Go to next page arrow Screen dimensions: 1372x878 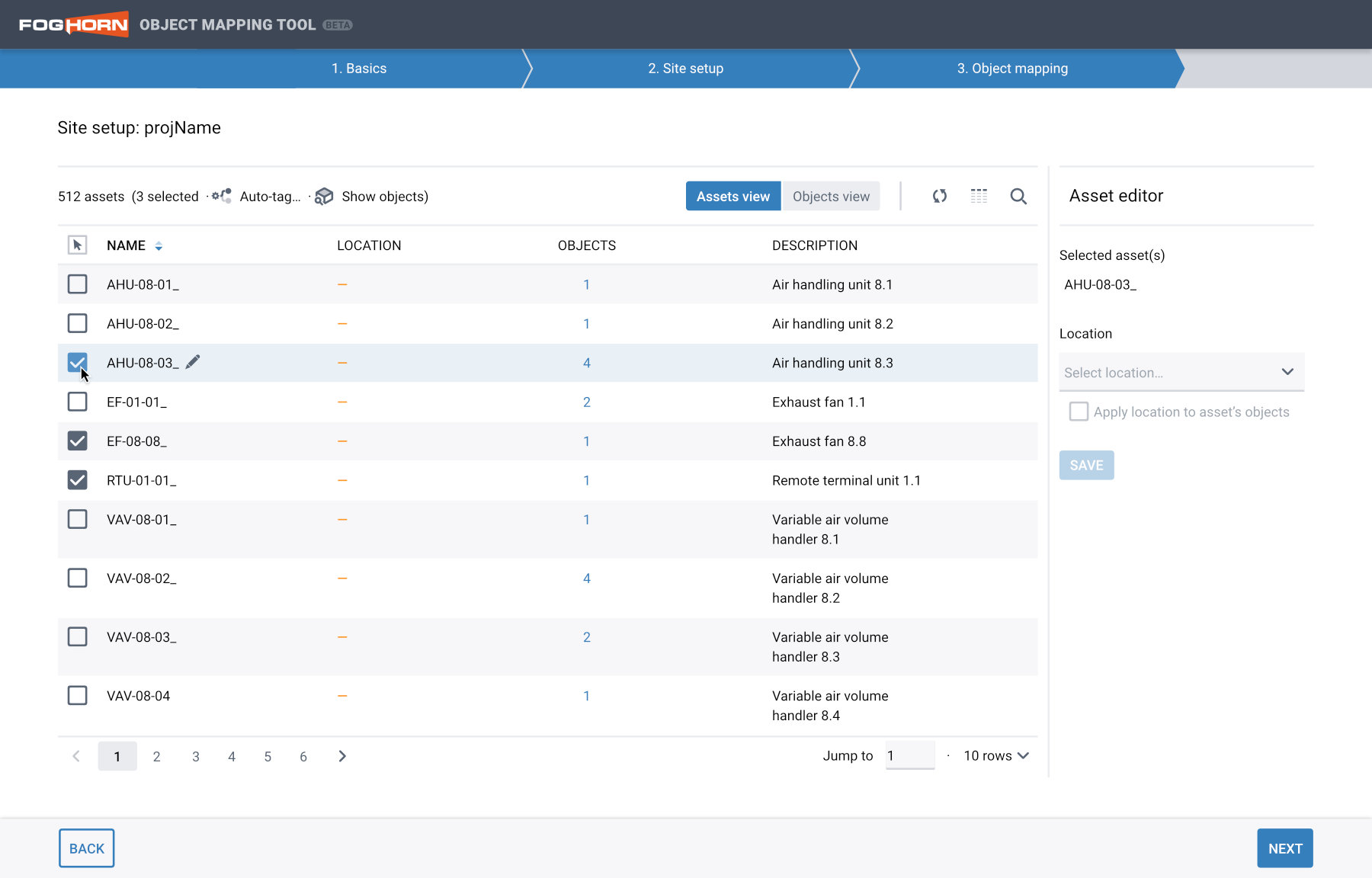coord(342,756)
